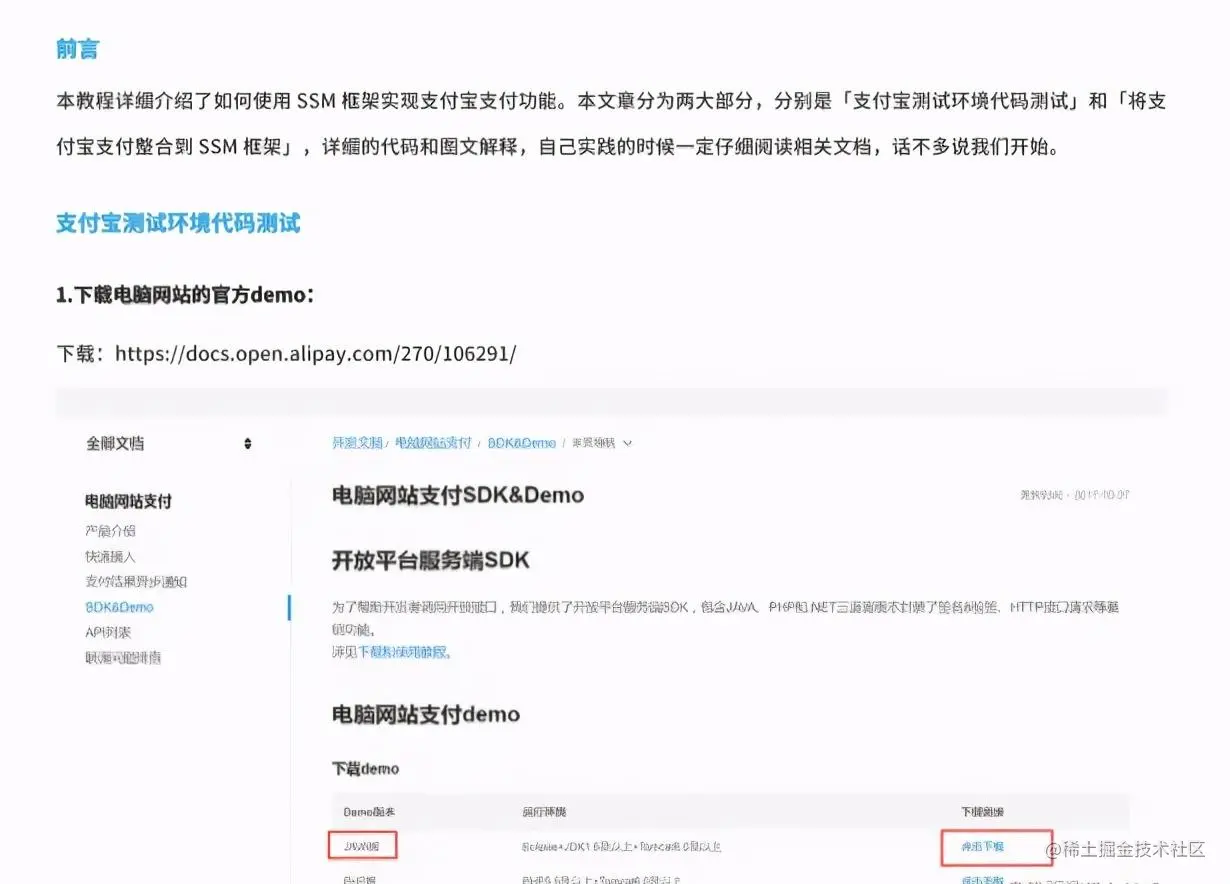This screenshot has width=1230, height=884.
Task: Click the docs.open.alipay.com download URL text
Action: [x=315, y=353]
